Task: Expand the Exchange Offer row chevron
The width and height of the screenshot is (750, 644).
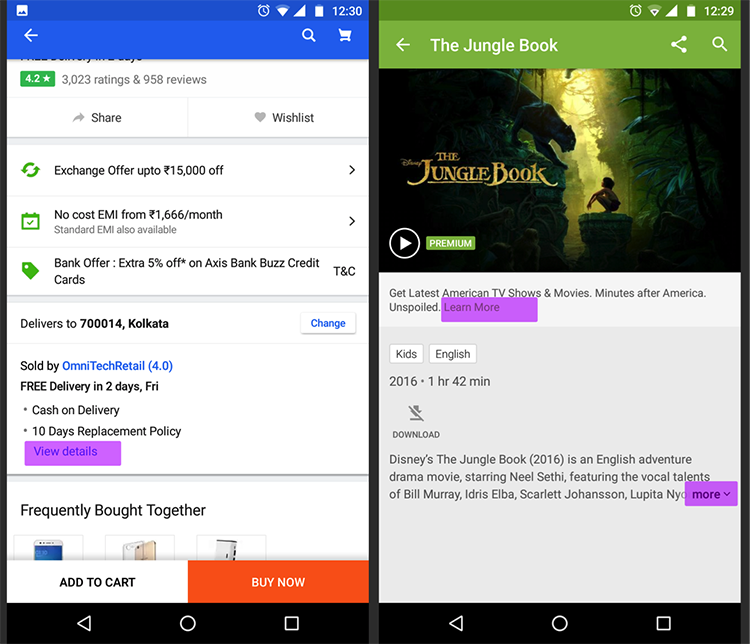Action: [352, 170]
